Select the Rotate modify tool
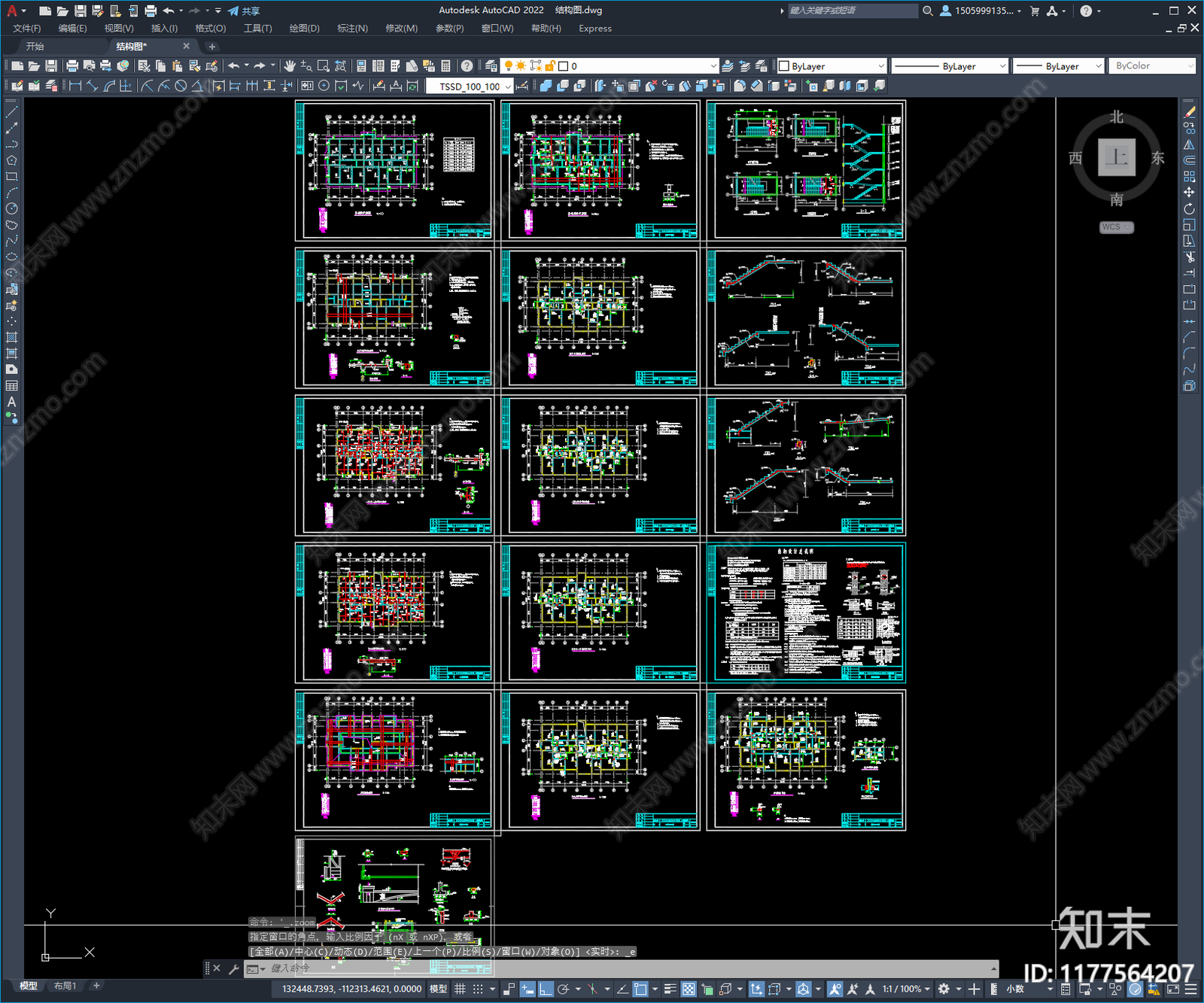The image size is (1204, 1003). (1190, 208)
